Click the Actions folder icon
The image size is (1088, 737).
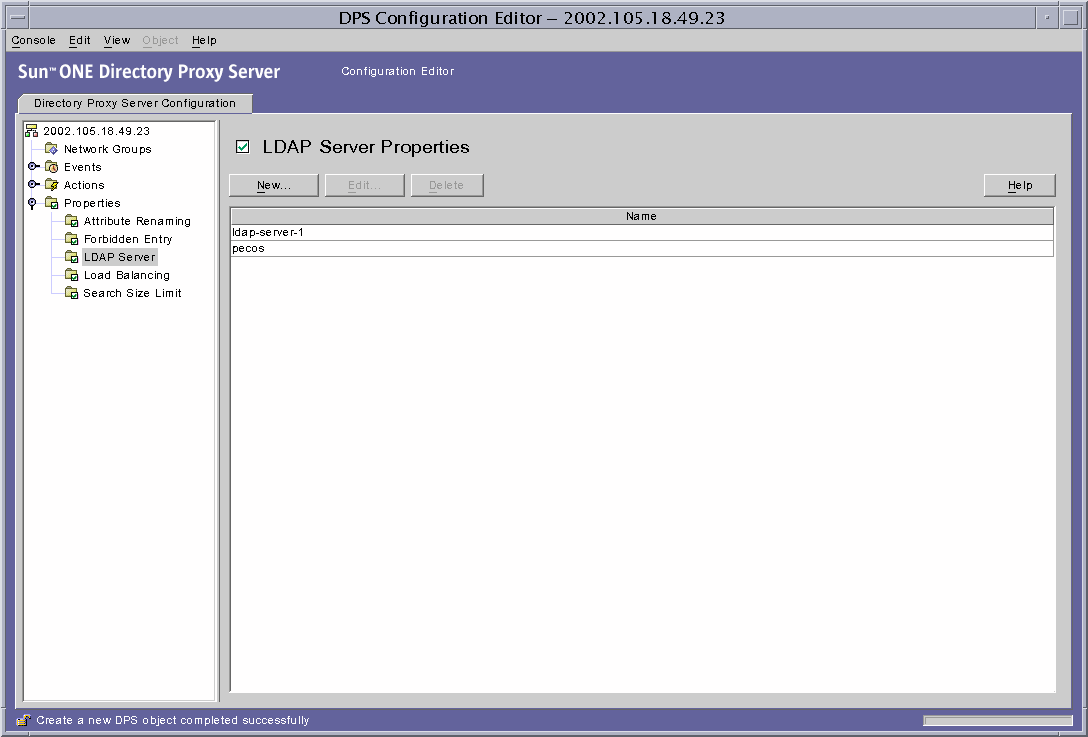[x=51, y=184]
